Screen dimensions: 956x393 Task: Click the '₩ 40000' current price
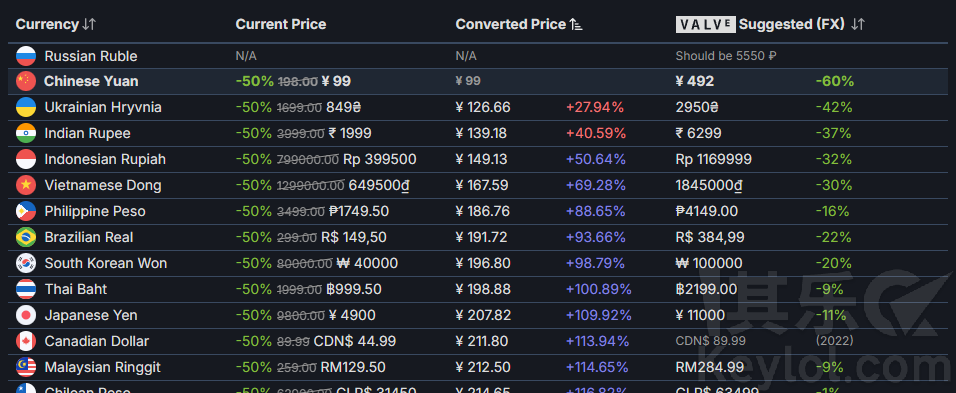tap(367, 263)
